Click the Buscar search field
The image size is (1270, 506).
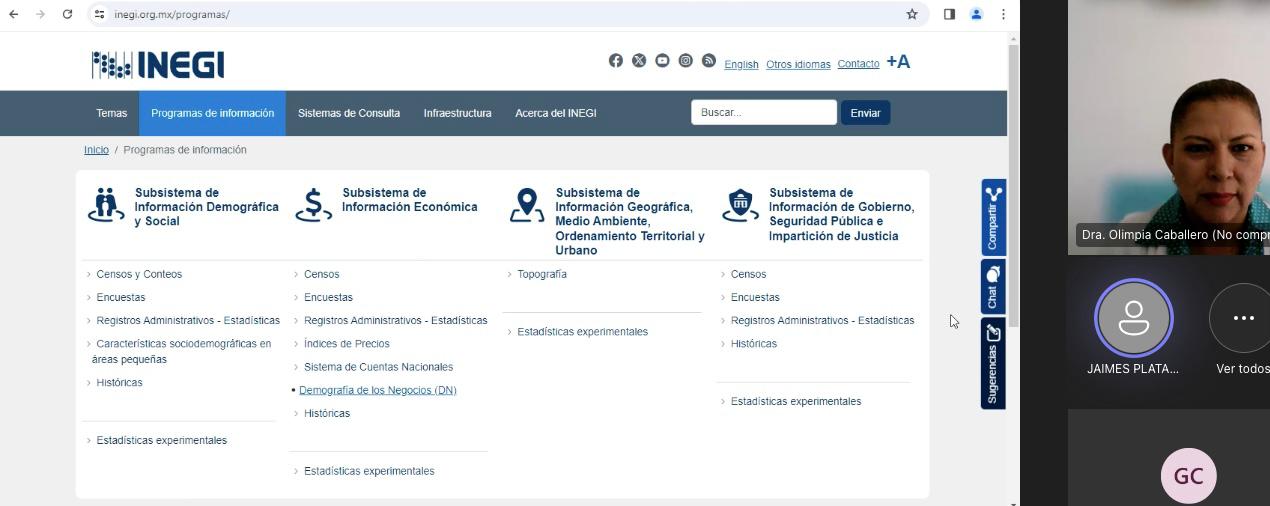[764, 112]
